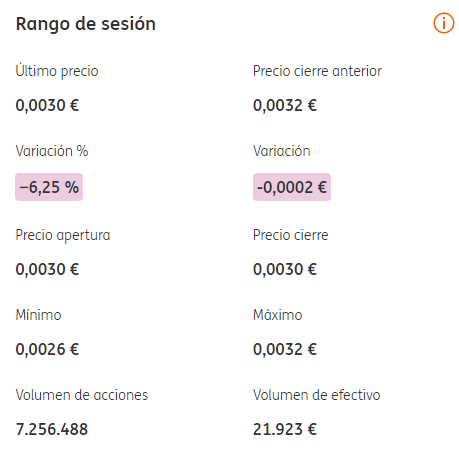
Task: Click the Precio cierre anterior value 0,0032 €
Action: [x=285, y=105]
